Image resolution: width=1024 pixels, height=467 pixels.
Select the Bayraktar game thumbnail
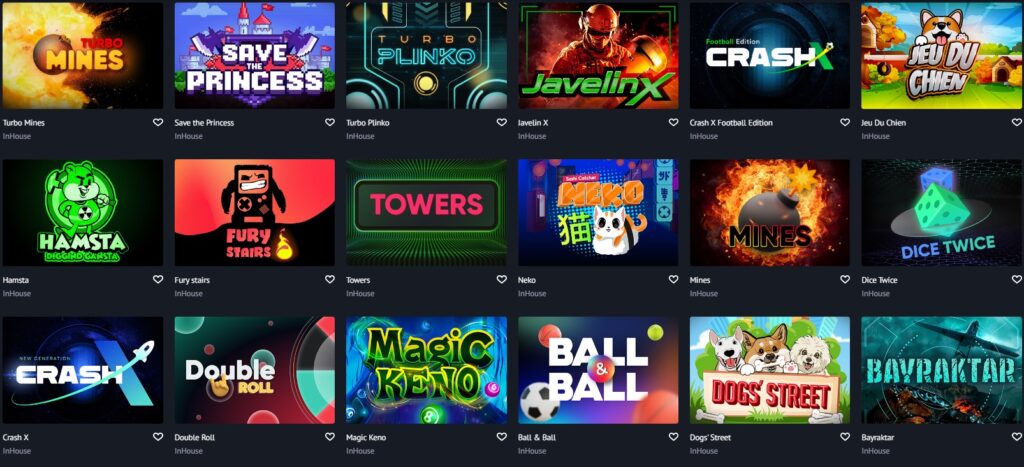(942, 370)
